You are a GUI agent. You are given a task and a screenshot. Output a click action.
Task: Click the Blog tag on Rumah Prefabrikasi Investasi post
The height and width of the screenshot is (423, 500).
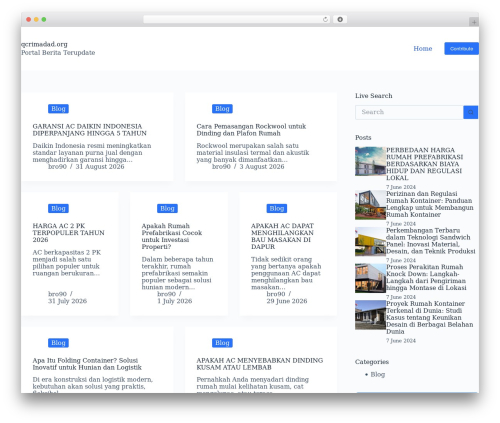(167, 208)
